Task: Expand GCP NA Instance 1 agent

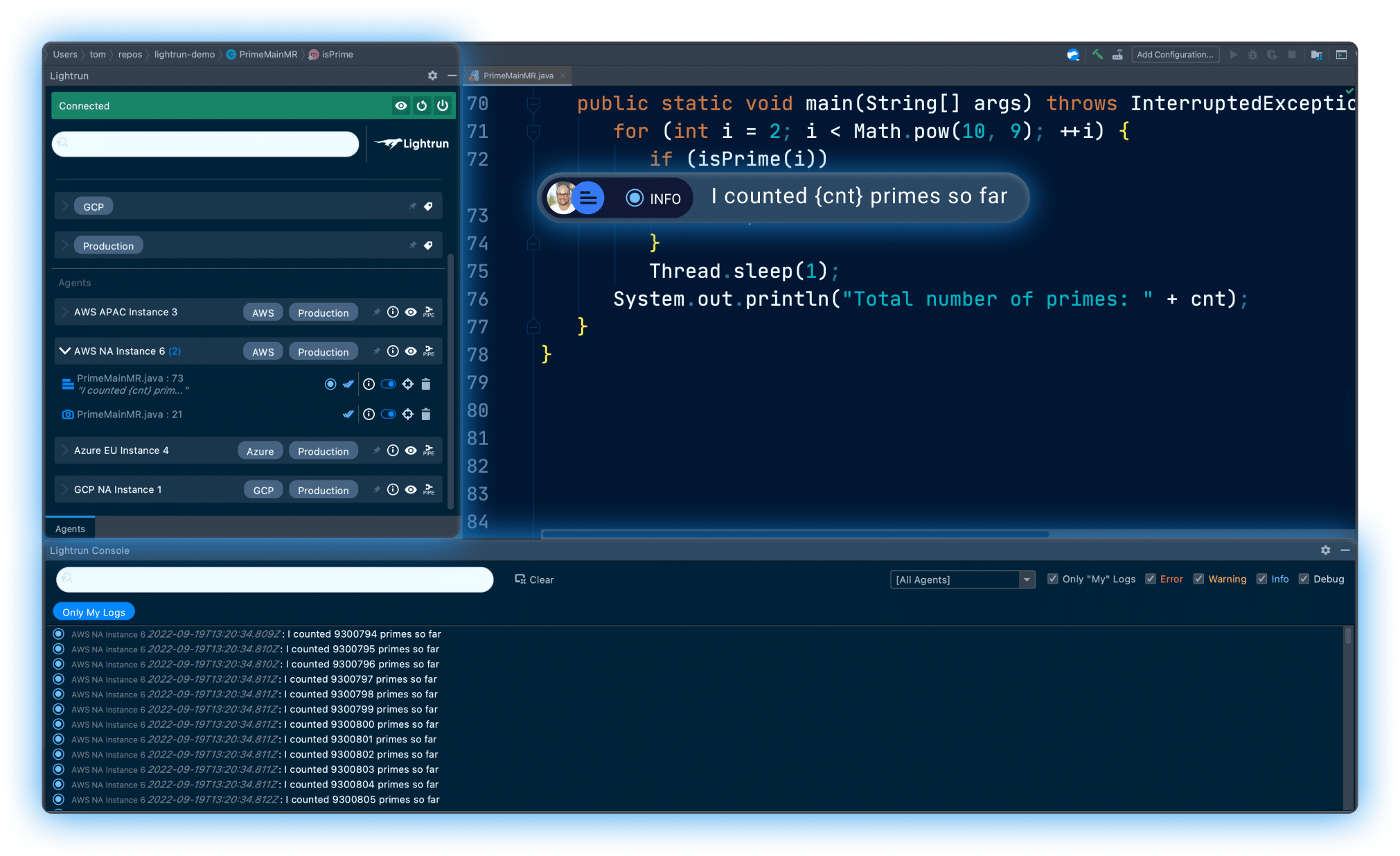Action: point(64,489)
